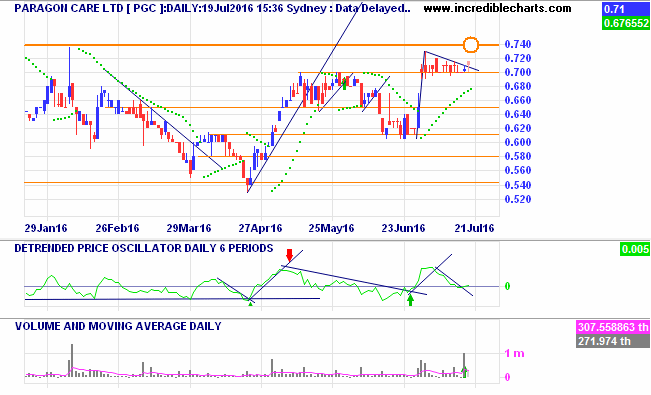
Task: Click the 29Jan16 date label
Action: point(46,228)
